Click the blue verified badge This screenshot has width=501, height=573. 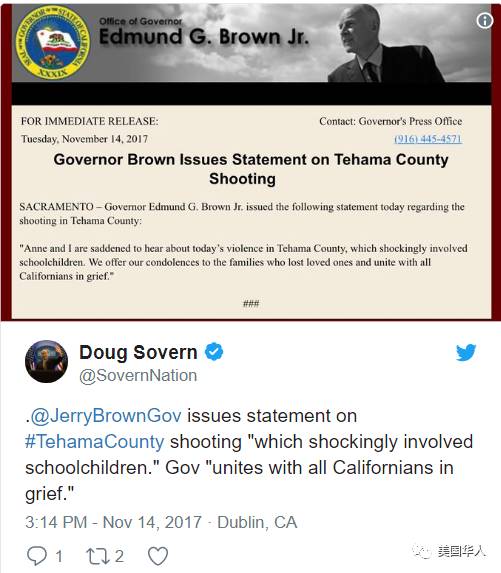214,352
